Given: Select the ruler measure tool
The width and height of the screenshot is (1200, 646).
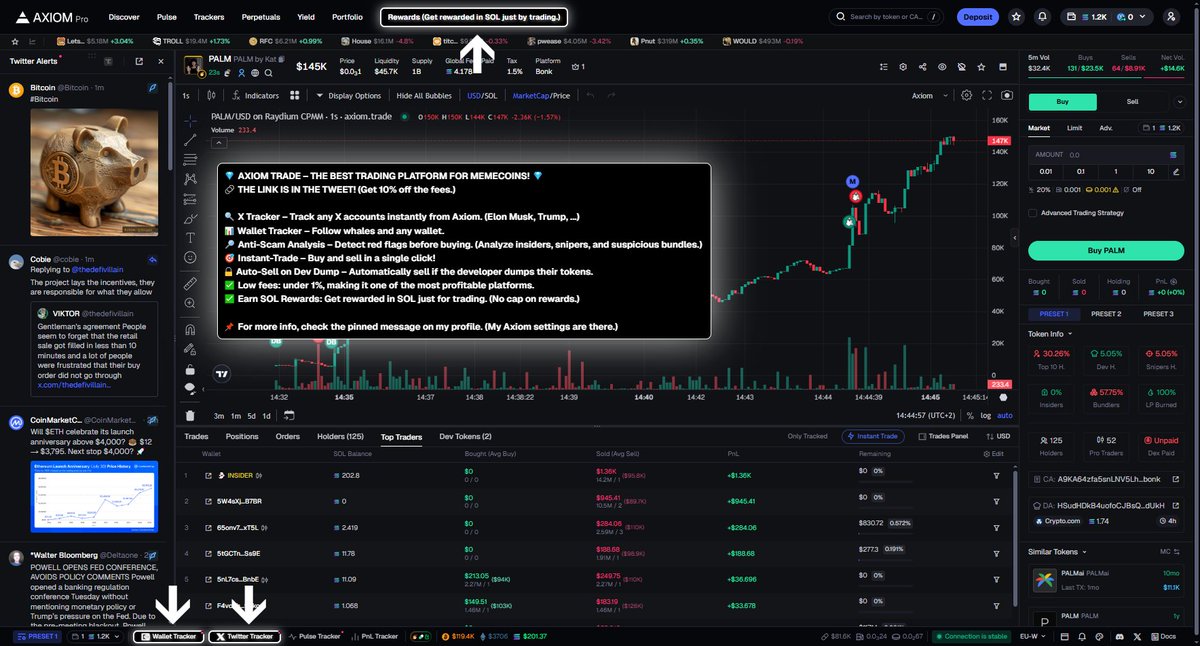Looking at the screenshot, I should (x=190, y=284).
